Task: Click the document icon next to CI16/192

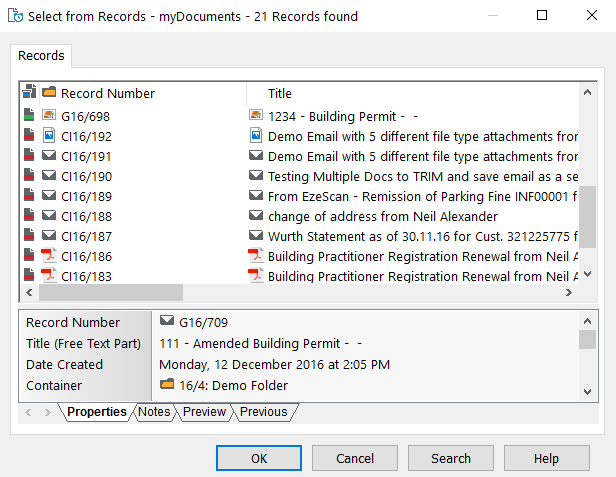Action: coord(49,136)
